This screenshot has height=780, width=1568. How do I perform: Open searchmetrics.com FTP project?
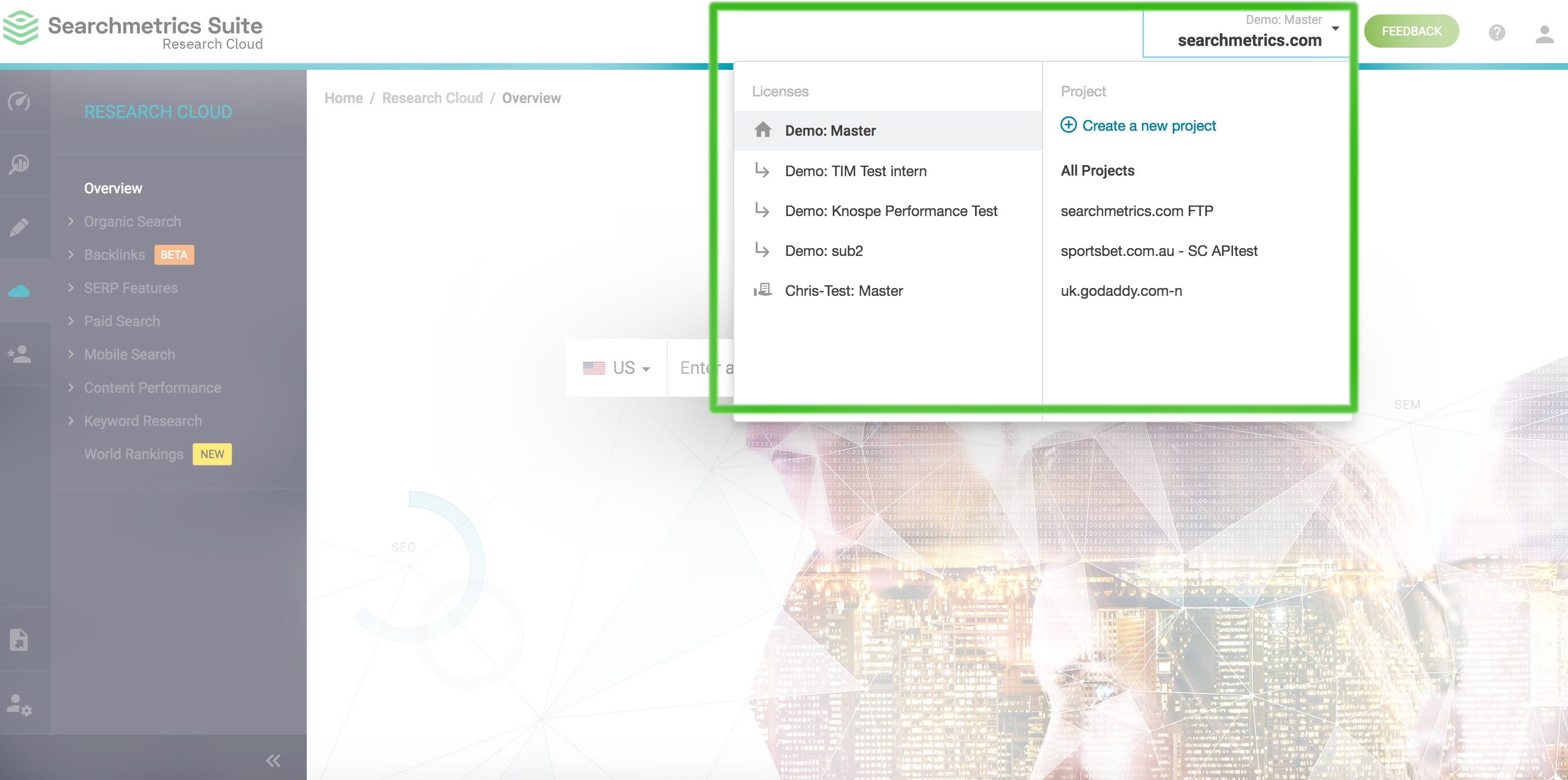tap(1137, 211)
